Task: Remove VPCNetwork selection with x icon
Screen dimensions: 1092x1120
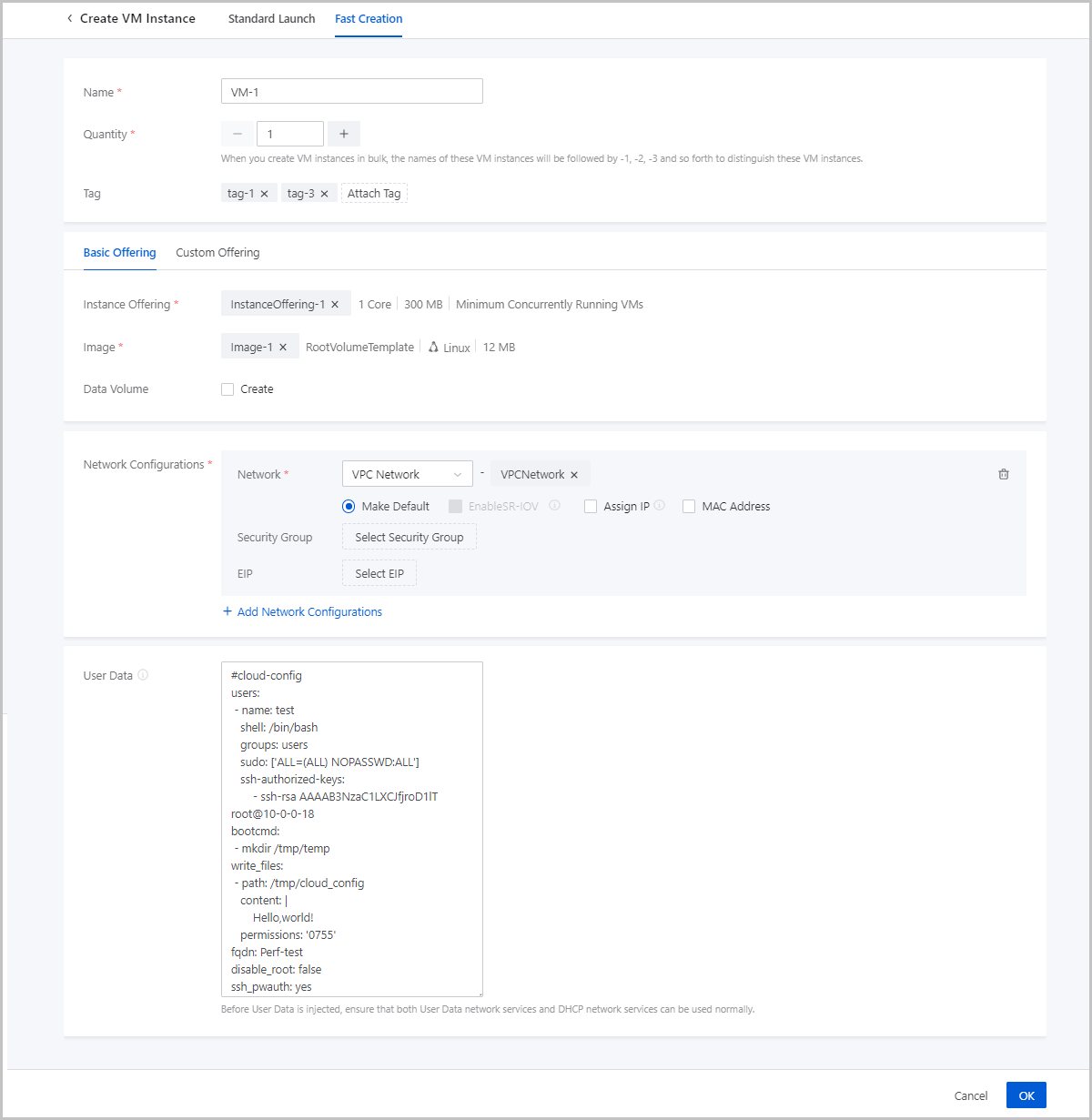Action: coord(574,475)
